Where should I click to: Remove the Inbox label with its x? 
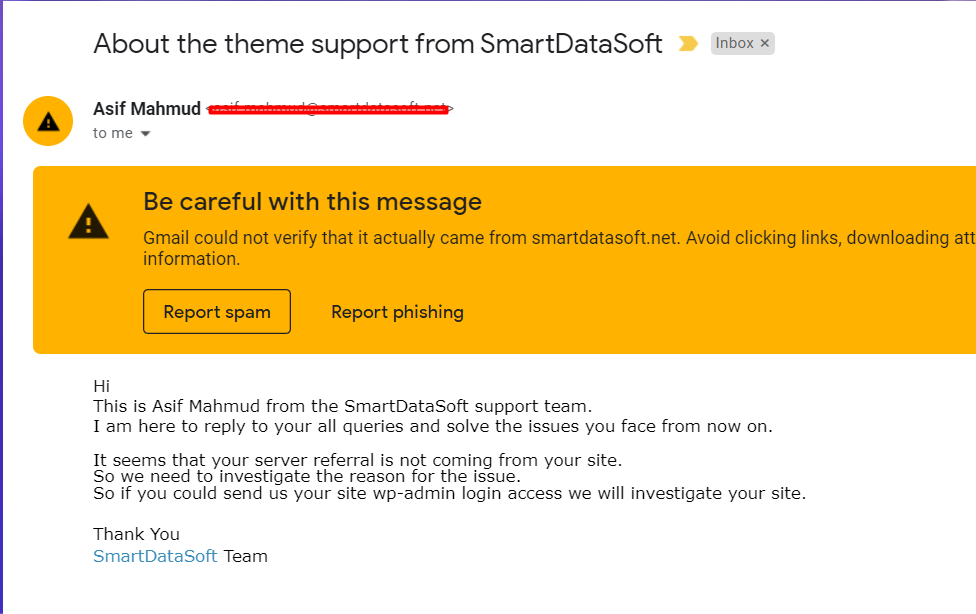764,44
